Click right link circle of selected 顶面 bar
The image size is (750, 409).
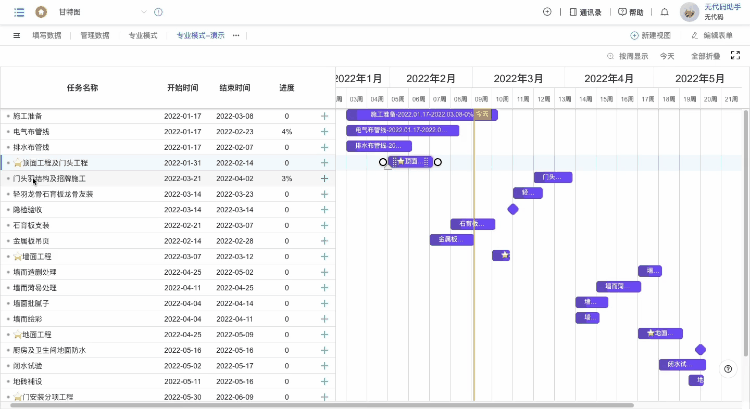[x=438, y=162]
